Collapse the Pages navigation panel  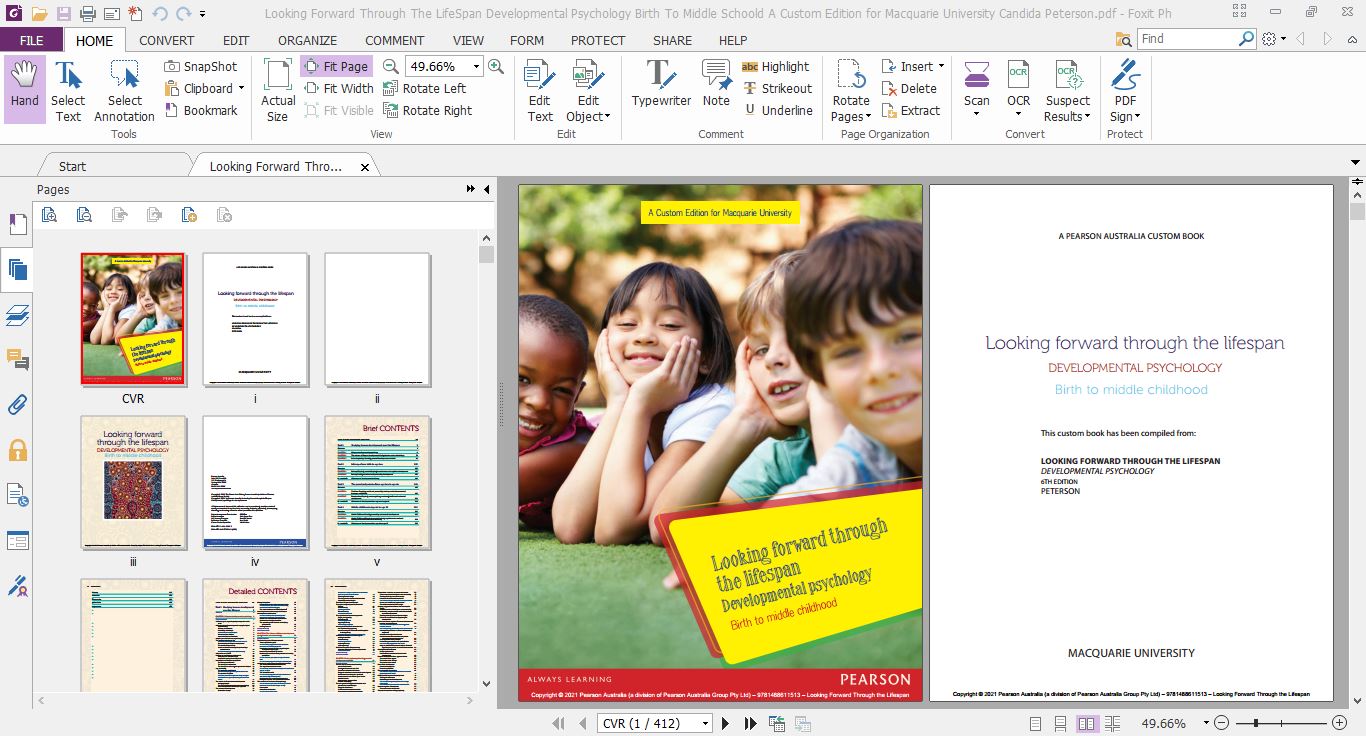click(487, 189)
